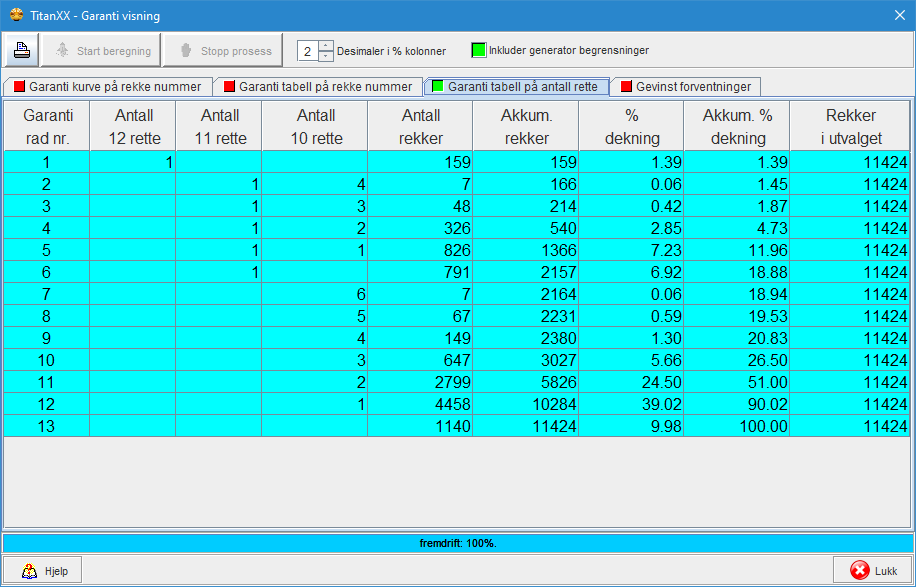
Task: Increase decimals with the up stepper arrow
Action: 325,45
